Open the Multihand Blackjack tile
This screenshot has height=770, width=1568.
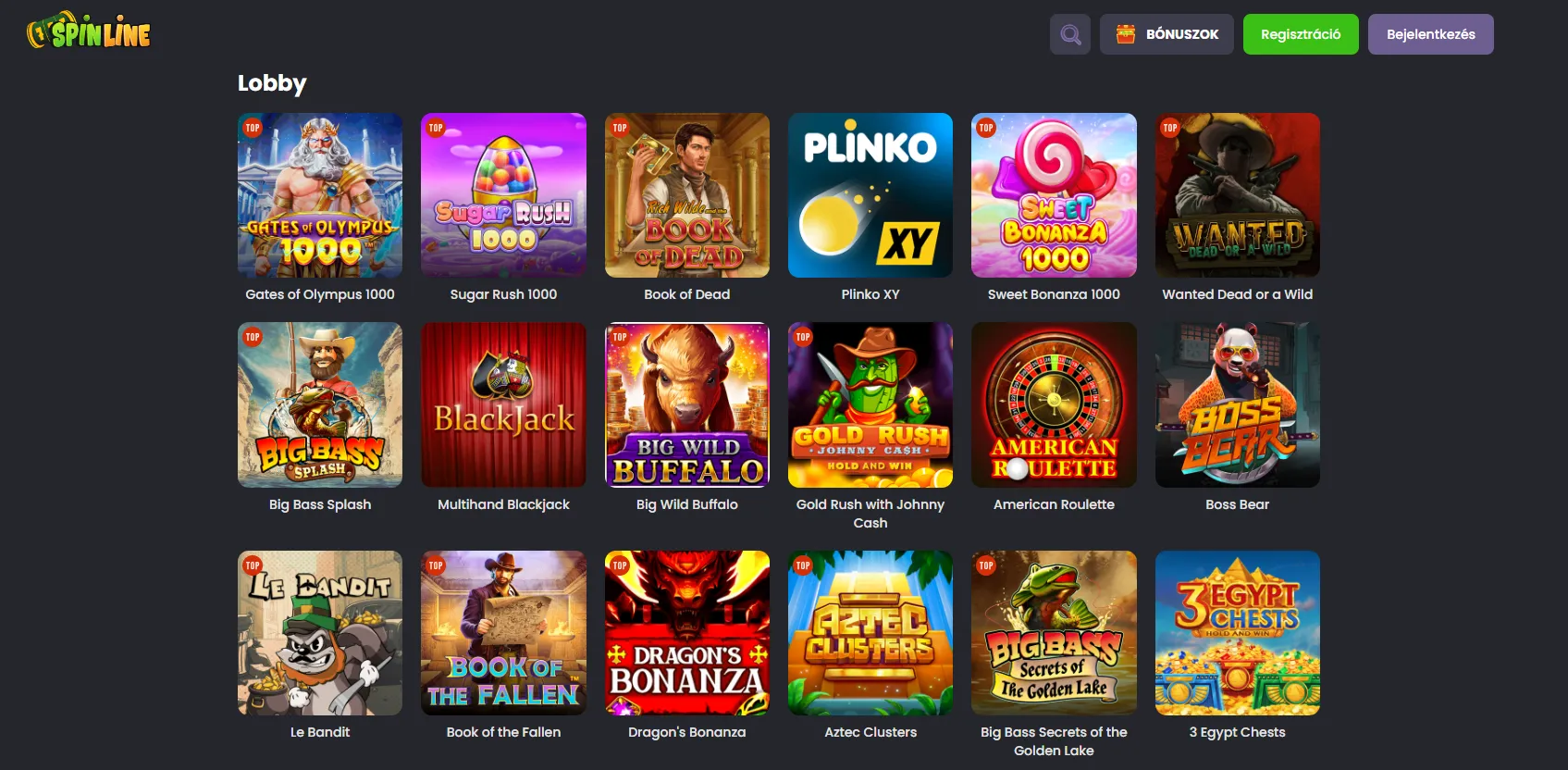503,404
